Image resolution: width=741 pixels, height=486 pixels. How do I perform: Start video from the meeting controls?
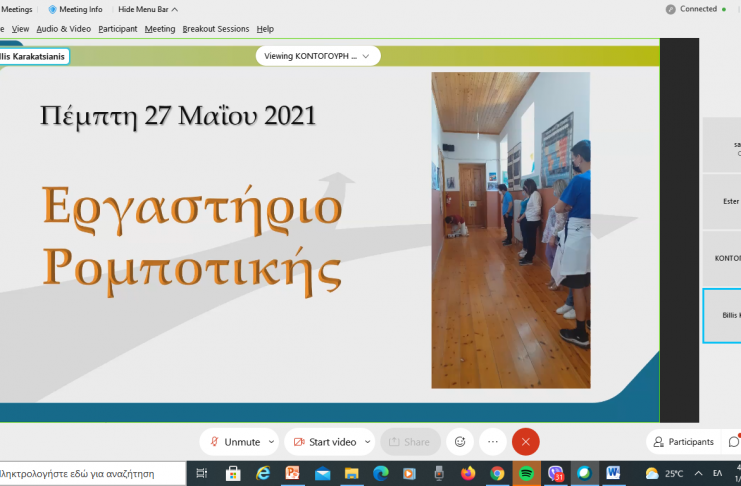click(x=324, y=442)
